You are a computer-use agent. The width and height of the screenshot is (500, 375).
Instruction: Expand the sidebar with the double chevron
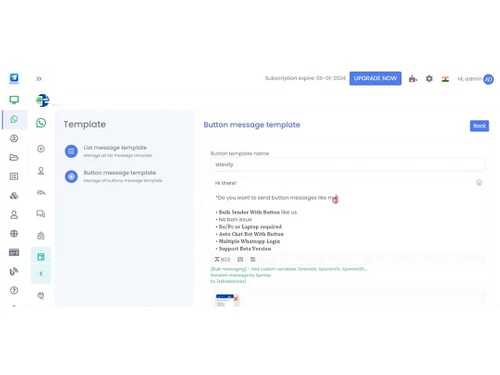click(39, 79)
